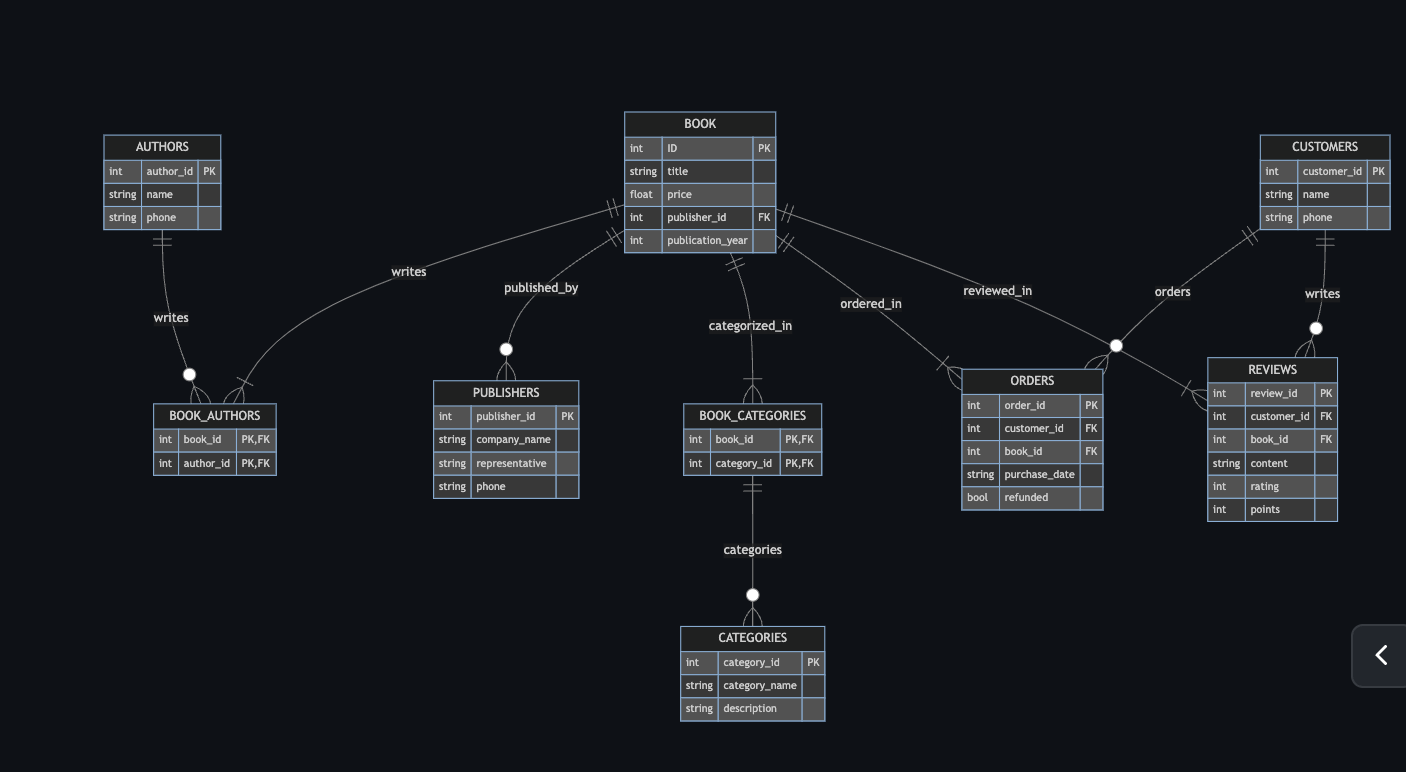Click the FK key marker in BOOK
The image size is (1406, 772).
(764, 218)
